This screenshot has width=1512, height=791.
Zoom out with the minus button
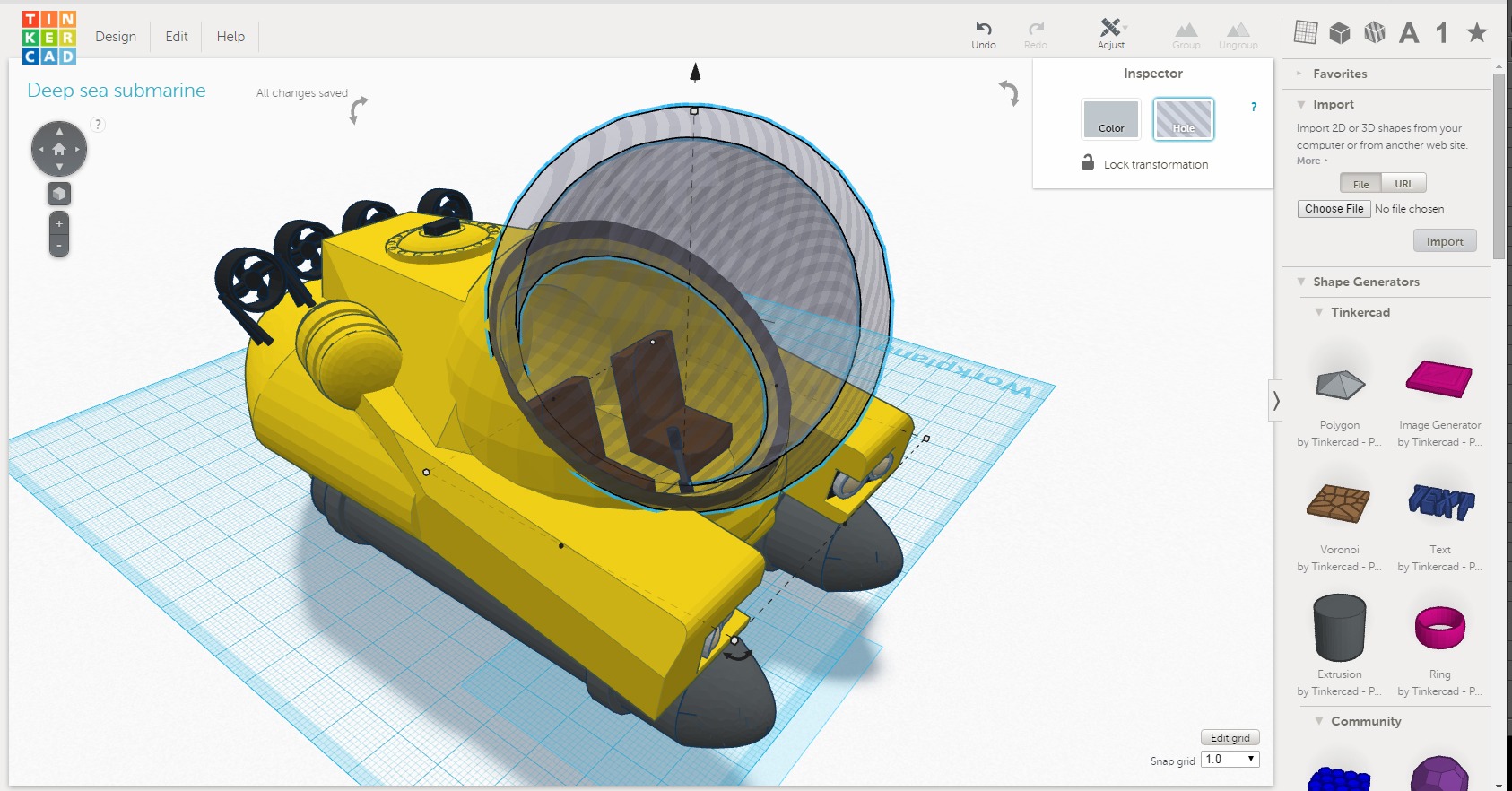59,246
